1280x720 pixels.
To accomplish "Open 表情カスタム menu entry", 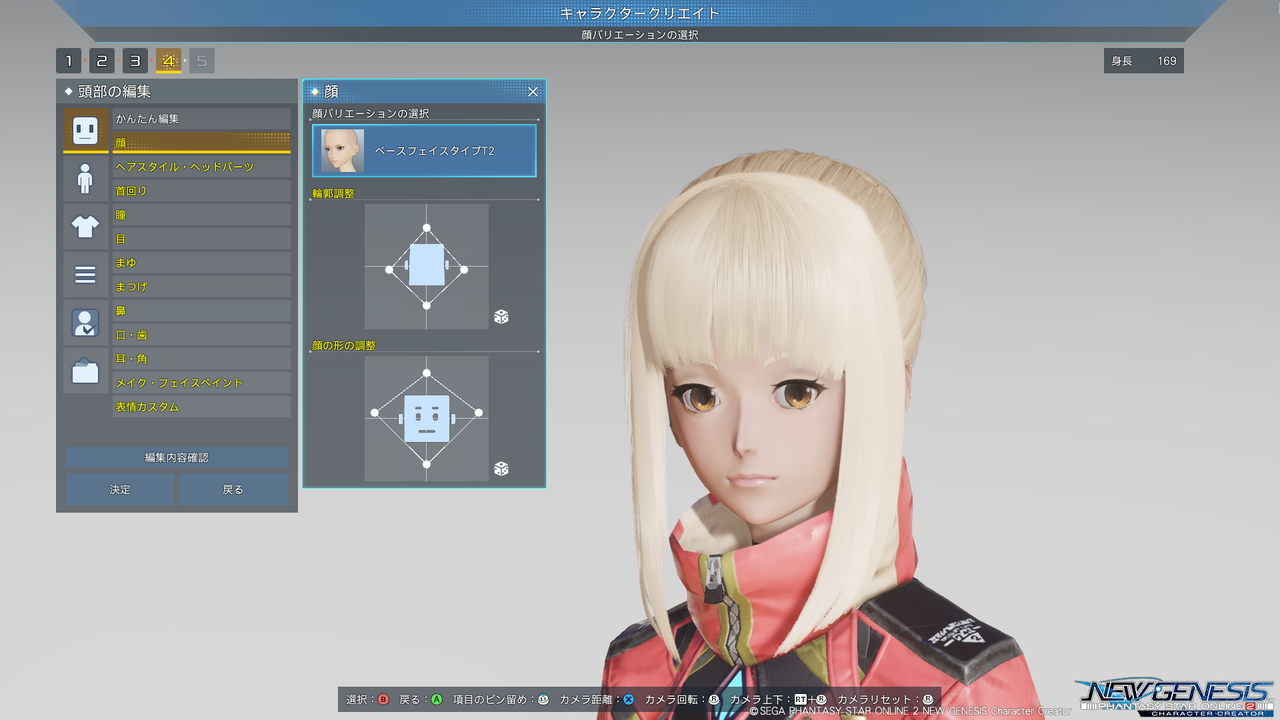I will (x=201, y=407).
